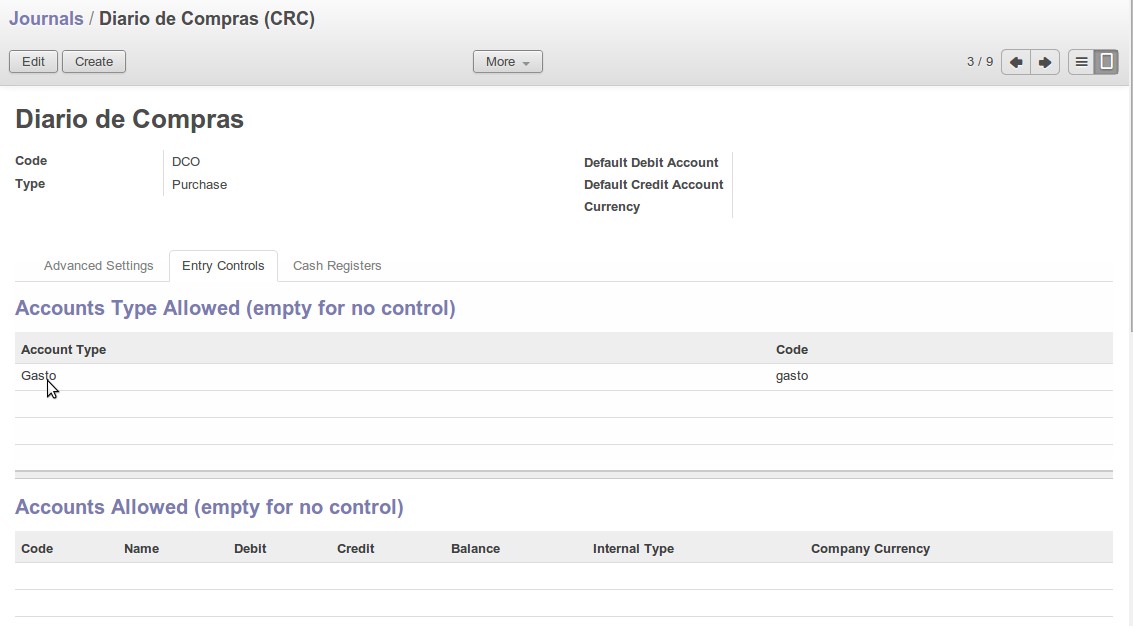Open the More dropdown menu
1133x626 pixels.
click(507, 62)
